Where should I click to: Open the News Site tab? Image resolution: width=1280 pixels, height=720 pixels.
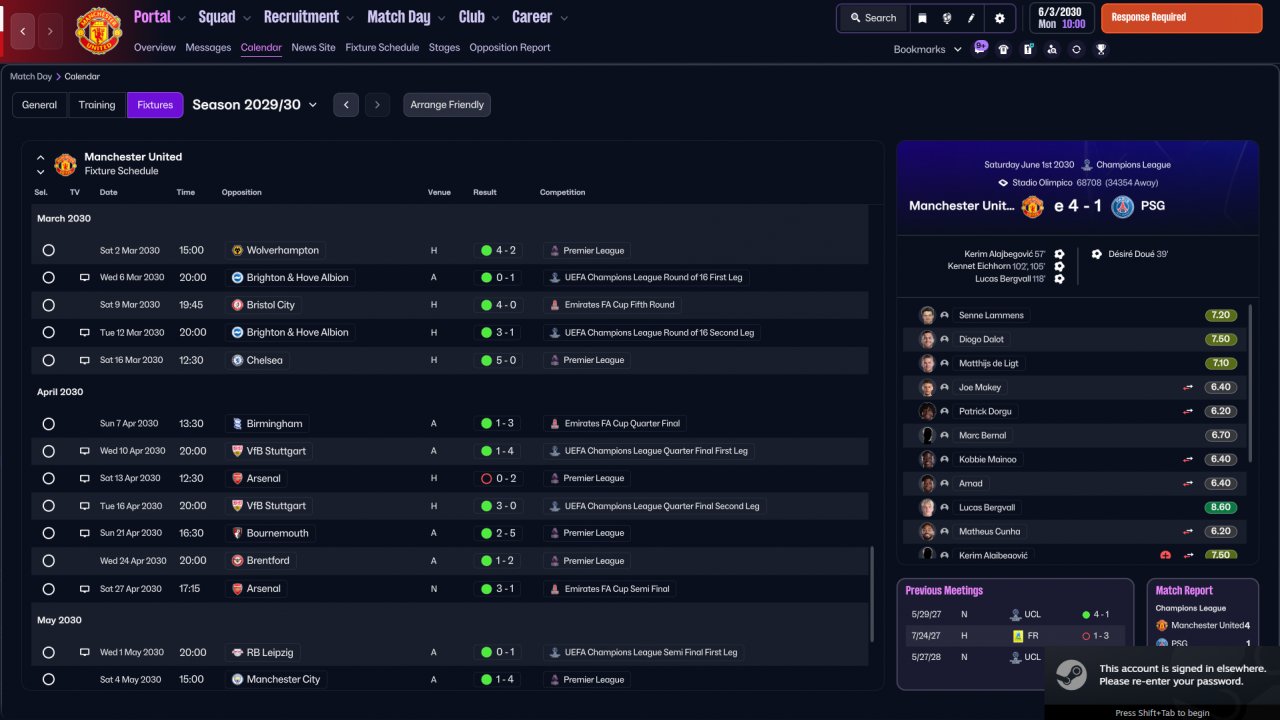[314, 47]
